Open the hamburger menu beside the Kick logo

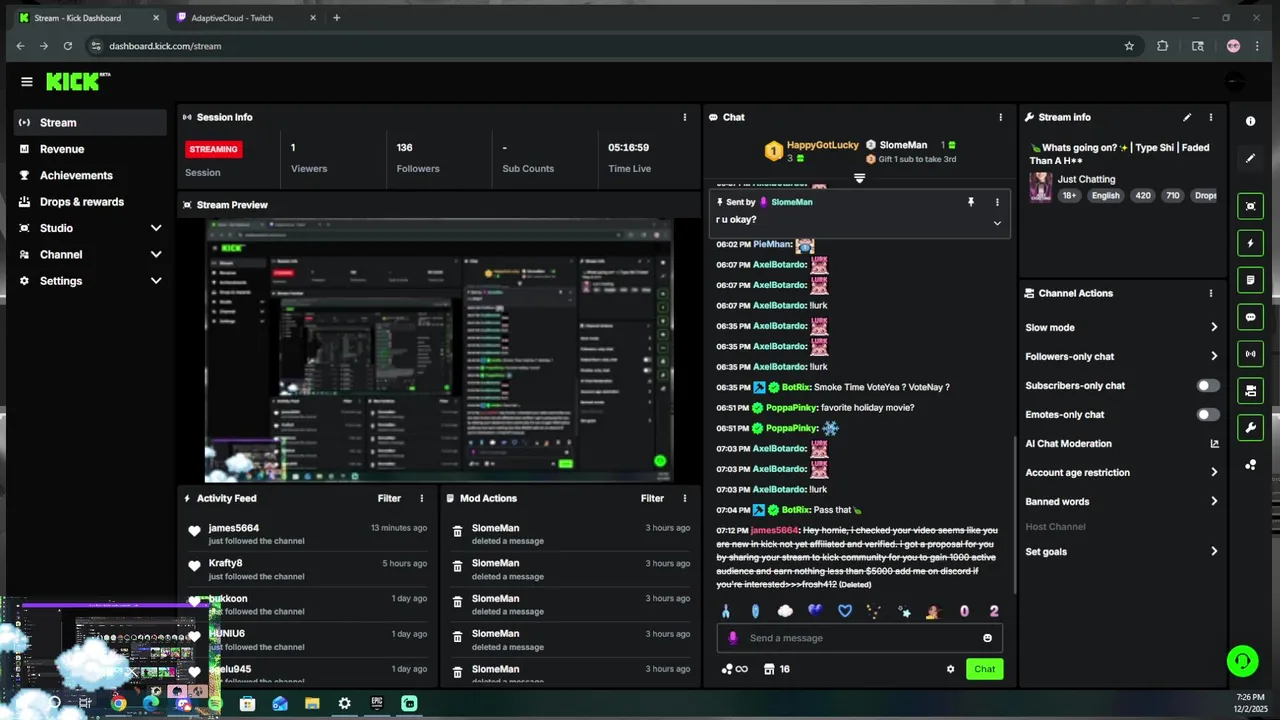(27, 82)
